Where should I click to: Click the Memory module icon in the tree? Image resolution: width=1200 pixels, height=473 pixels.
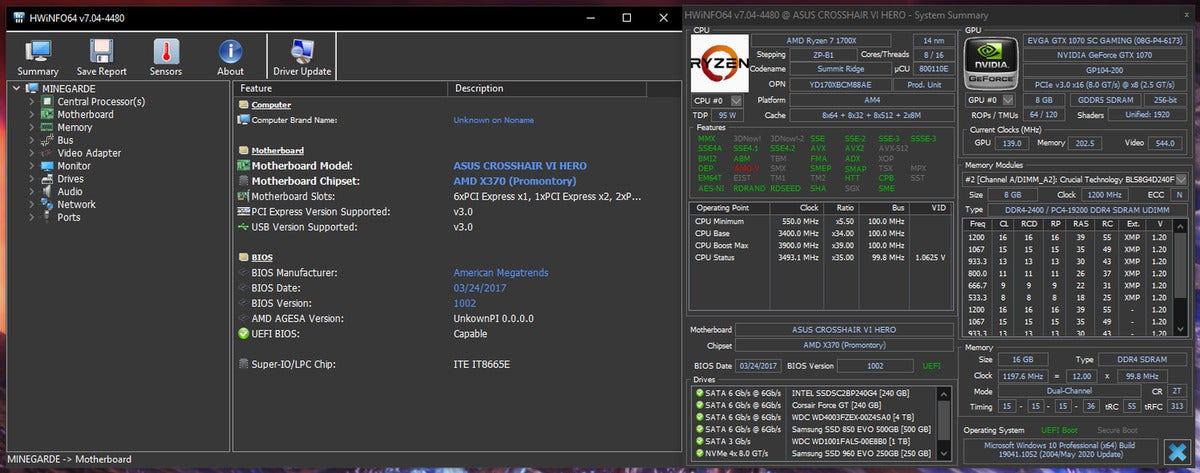[x=47, y=127]
